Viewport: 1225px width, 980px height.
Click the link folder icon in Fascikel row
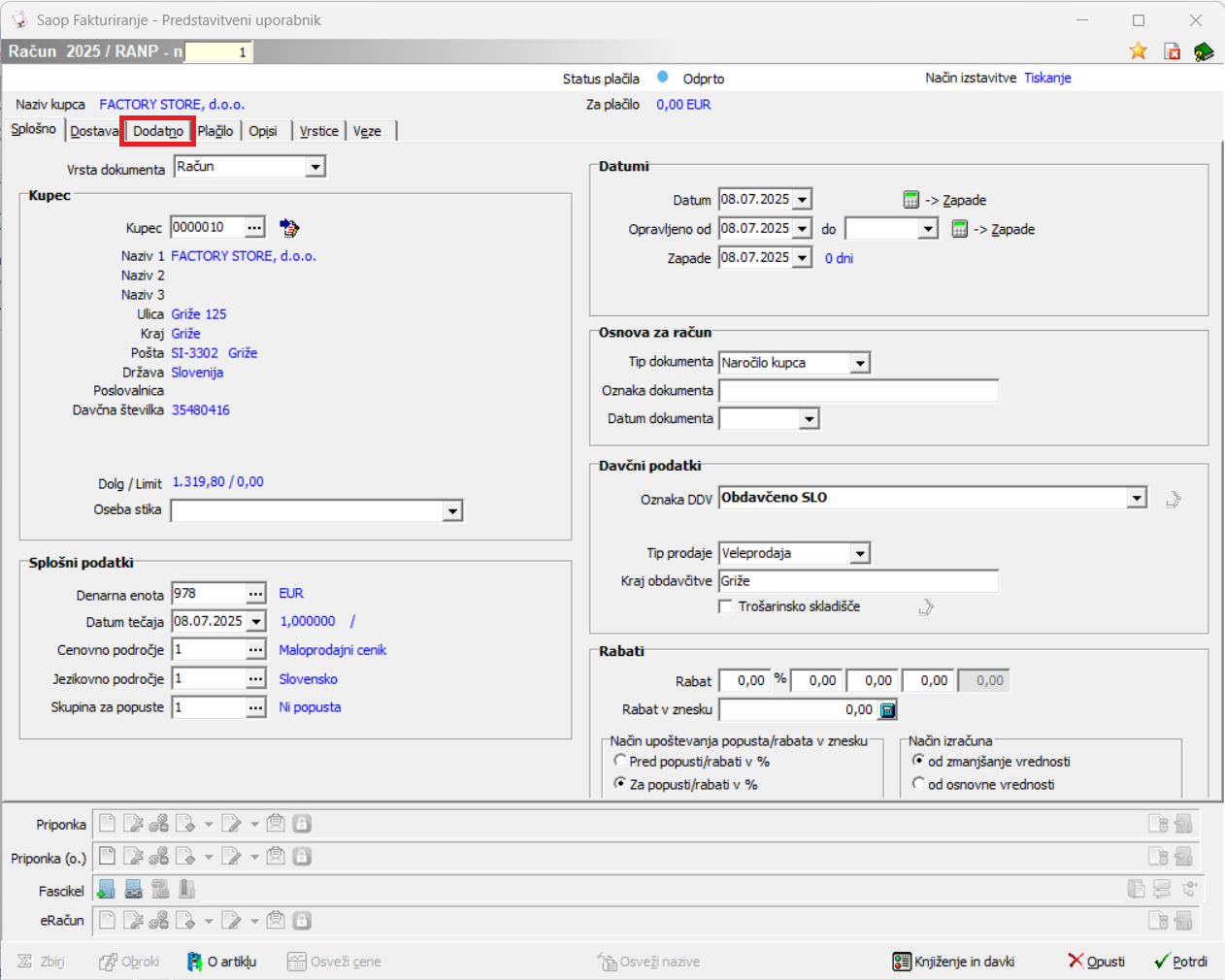(x=134, y=889)
